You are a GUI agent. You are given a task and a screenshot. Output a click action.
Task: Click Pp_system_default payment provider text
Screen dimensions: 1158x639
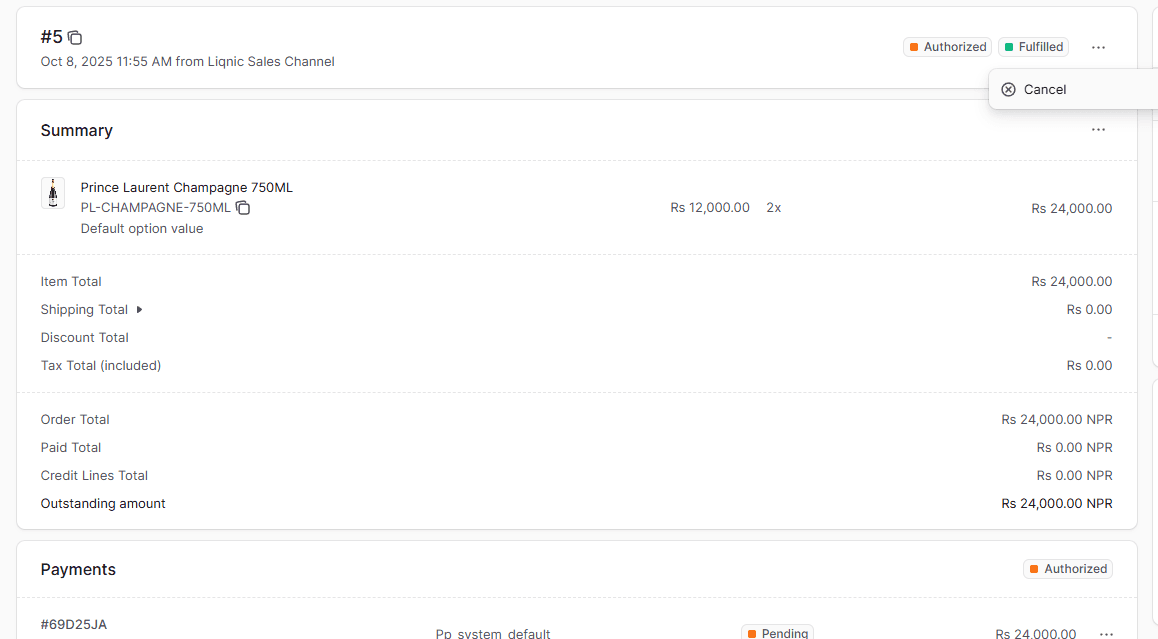tap(493, 633)
